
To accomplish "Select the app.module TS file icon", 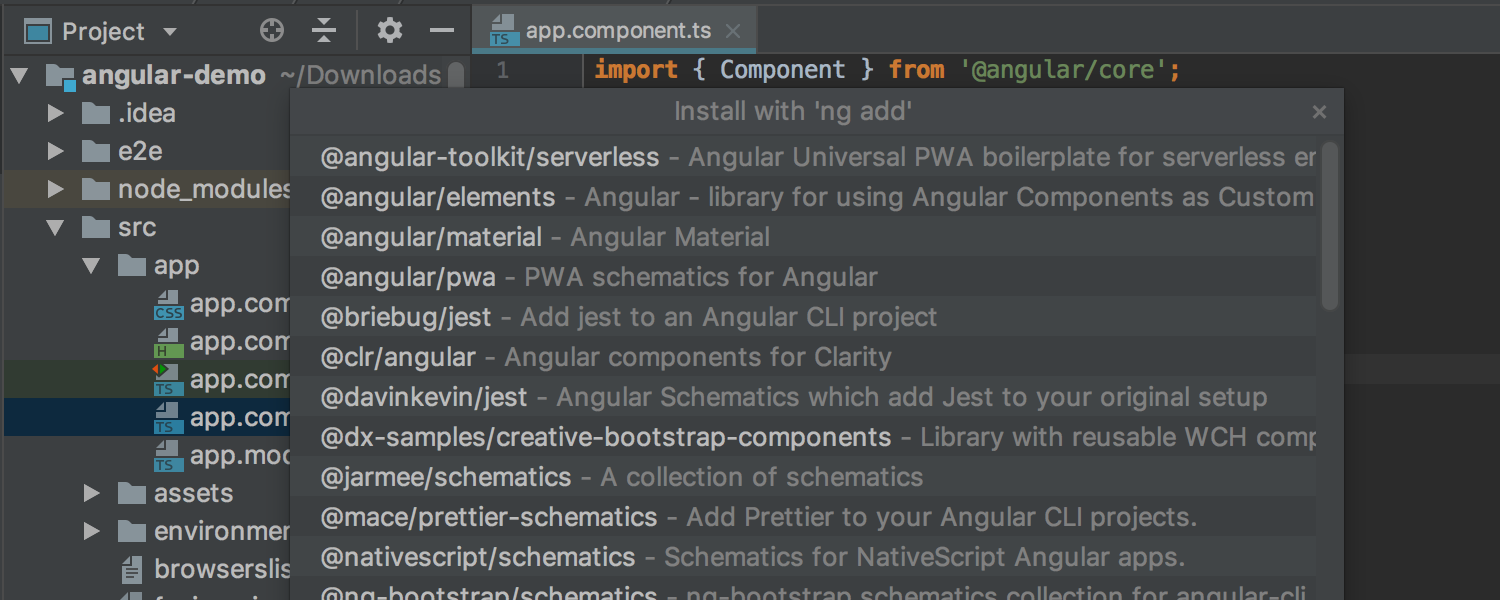I will (168, 456).
